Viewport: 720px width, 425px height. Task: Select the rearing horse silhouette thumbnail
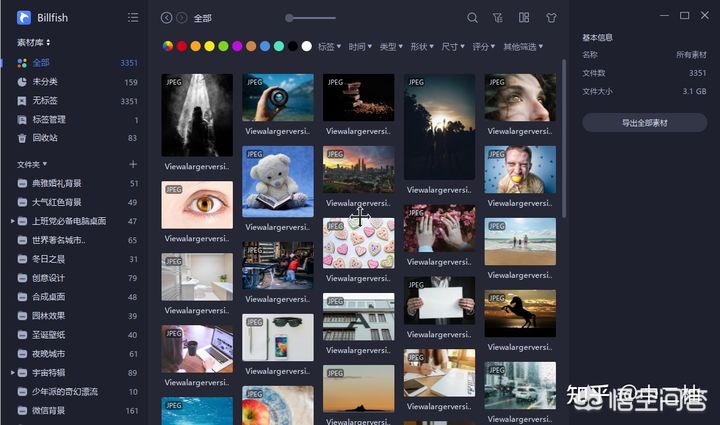pos(520,313)
